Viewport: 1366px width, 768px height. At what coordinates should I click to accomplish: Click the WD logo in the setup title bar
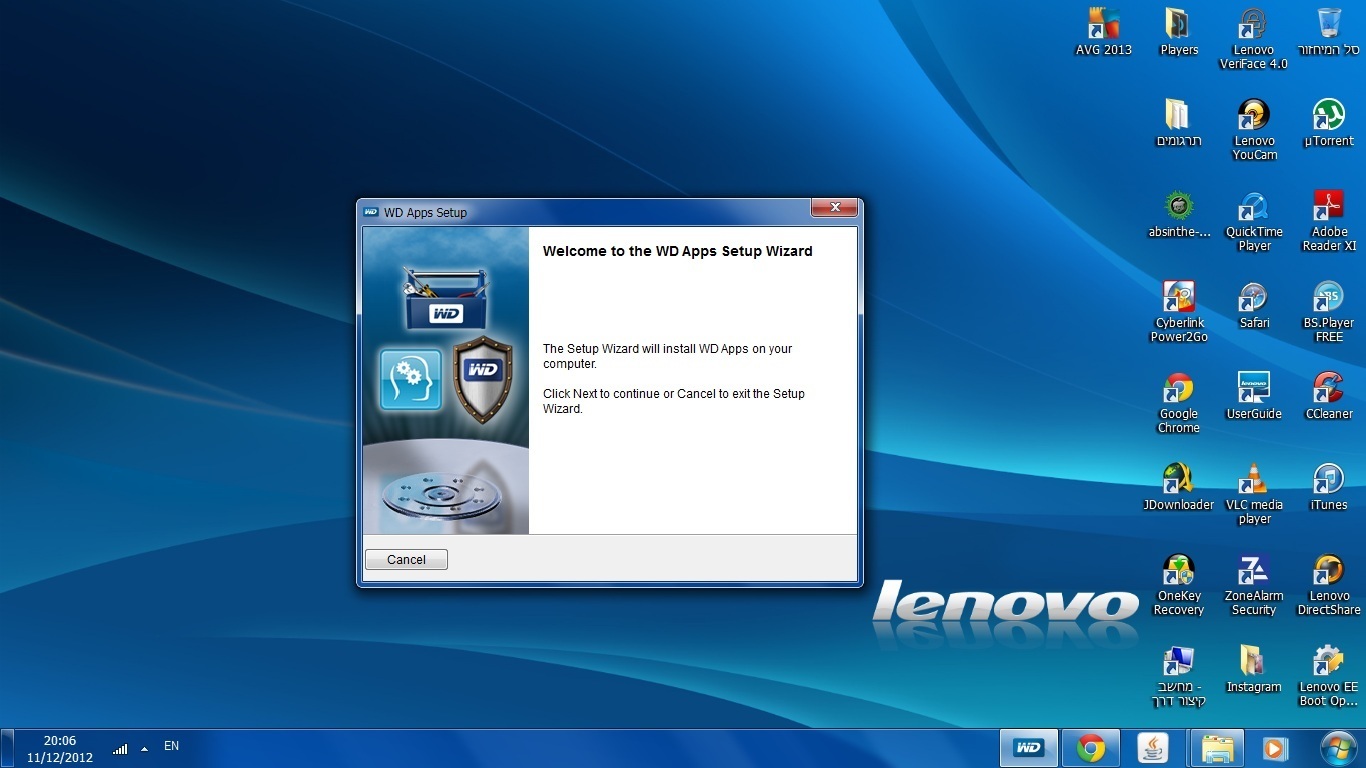pyautogui.click(x=371, y=212)
